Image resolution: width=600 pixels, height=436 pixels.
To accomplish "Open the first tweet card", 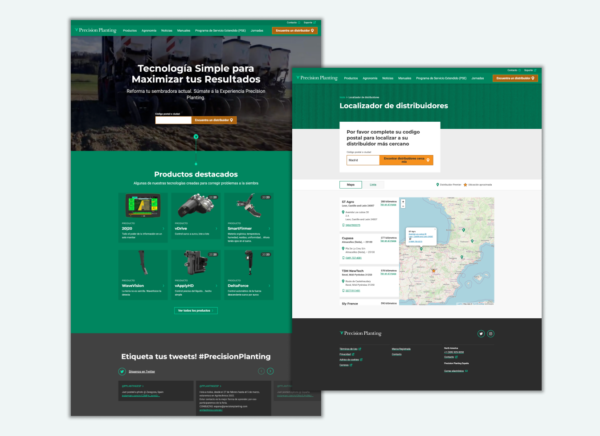I will point(156,391).
